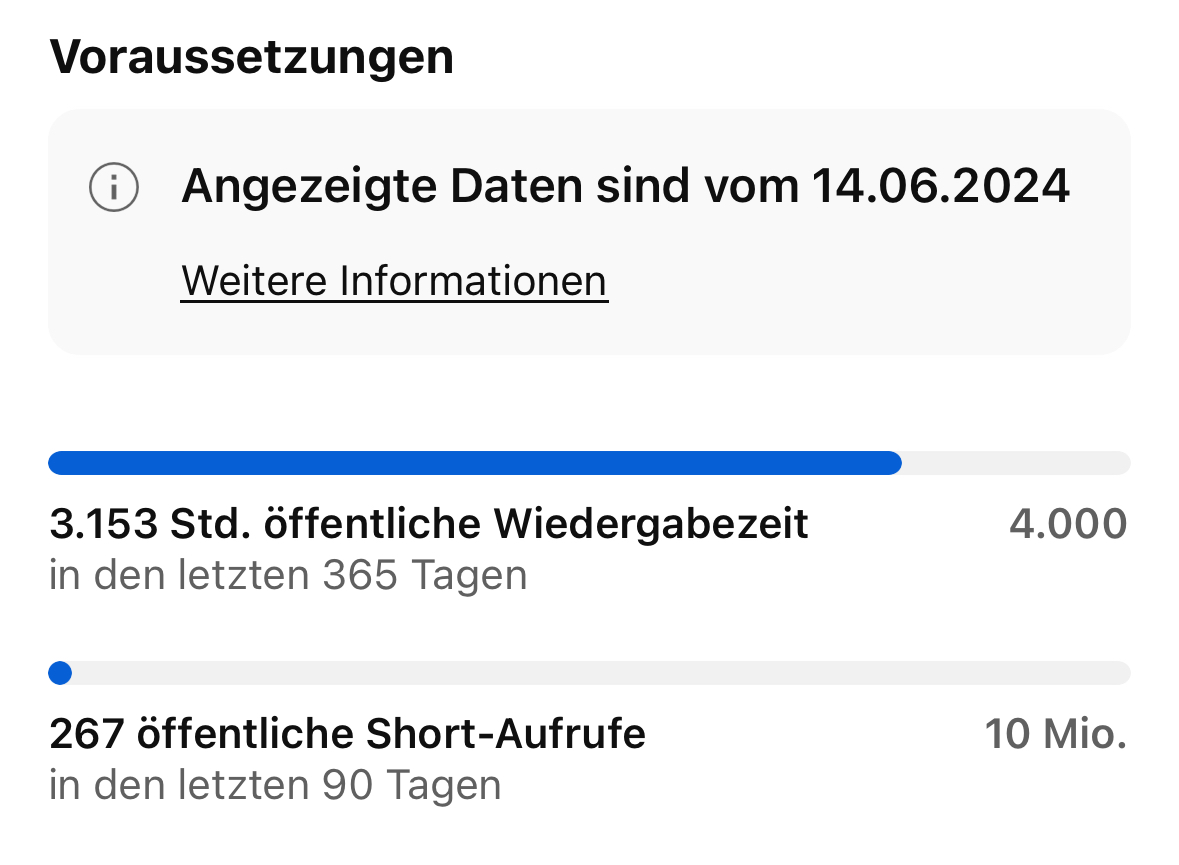Click the word Informationen in the link
Viewport: 1179px width, 865px height.
[x=473, y=281]
